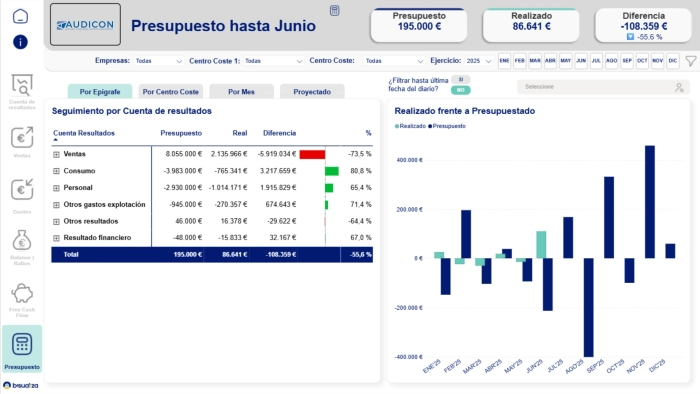Toggle the DIC month filter
700x394 pixels.
[x=673, y=61]
